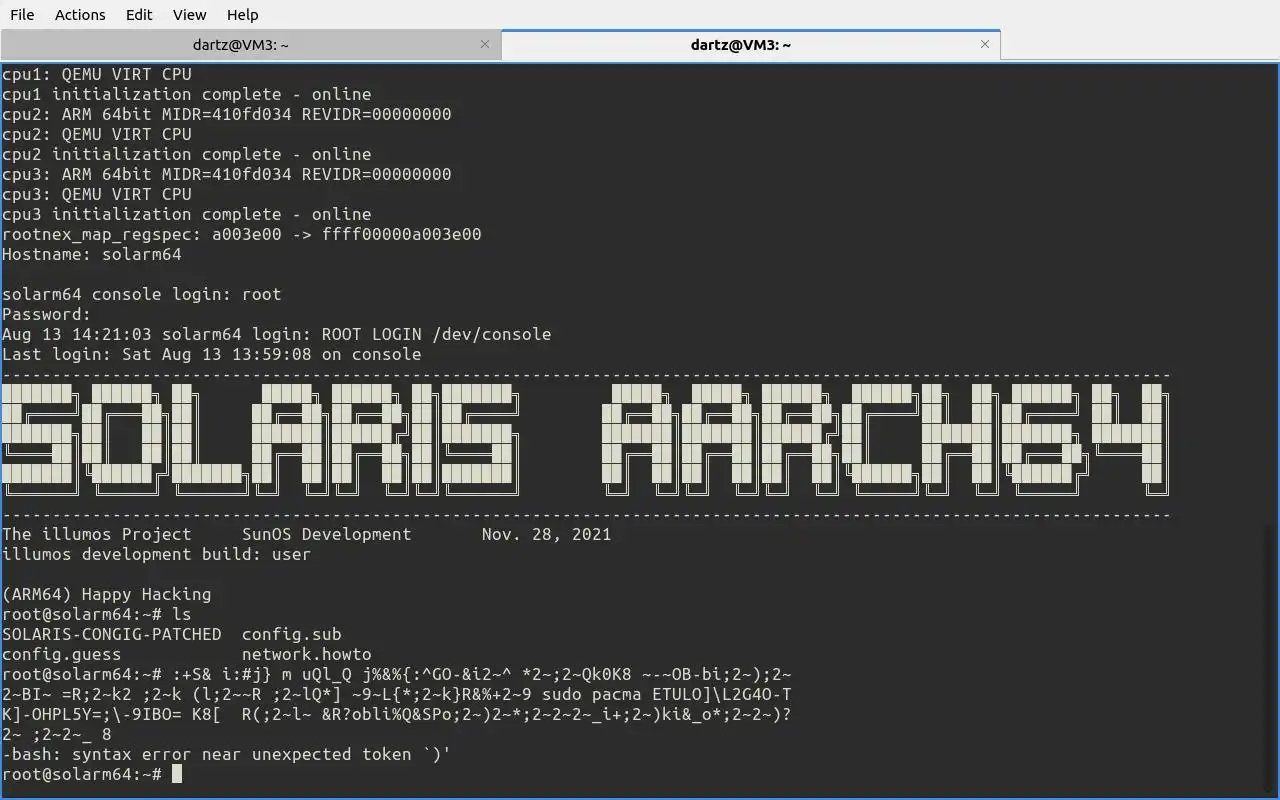Click 'cpu1 initialization complete - online' line

(x=187, y=94)
